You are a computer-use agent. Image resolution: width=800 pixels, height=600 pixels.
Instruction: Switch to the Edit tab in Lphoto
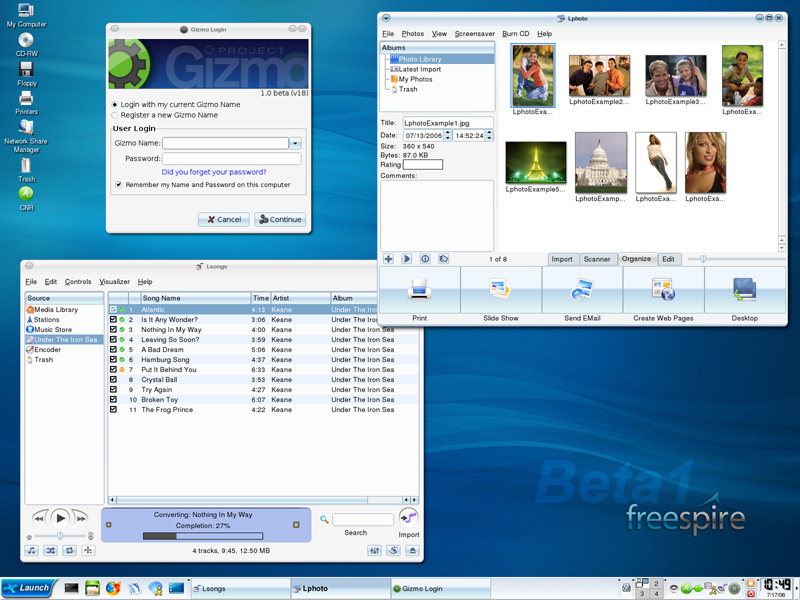(x=668, y=259)
